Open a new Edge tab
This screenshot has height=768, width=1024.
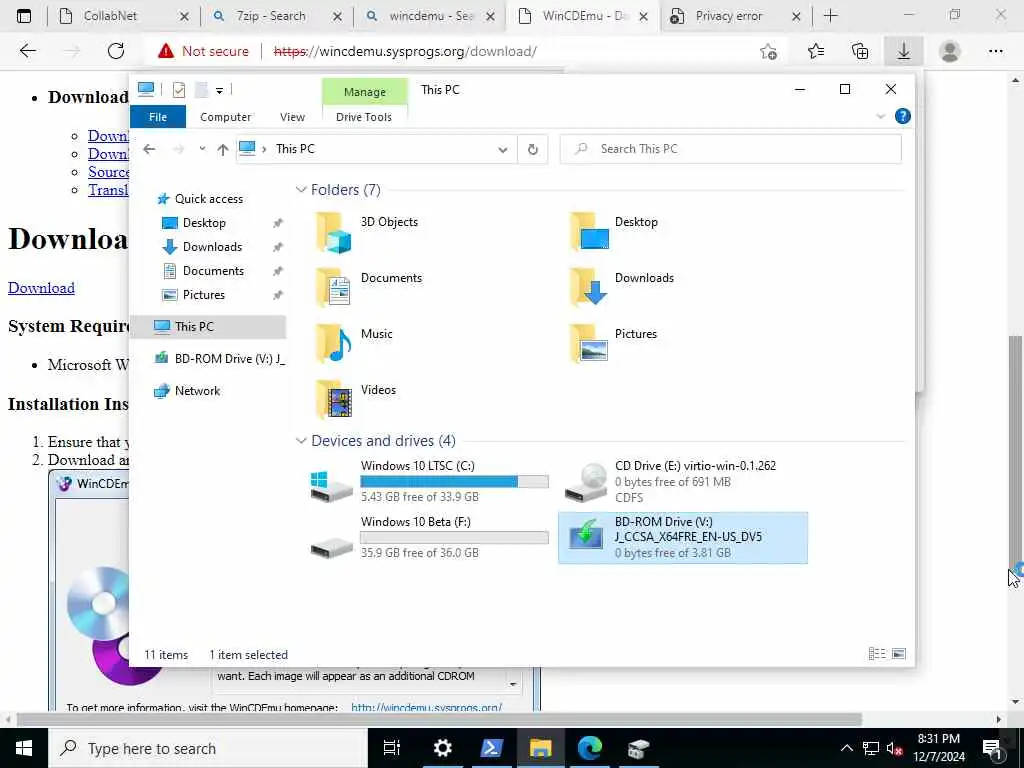[x=830, y=16]
